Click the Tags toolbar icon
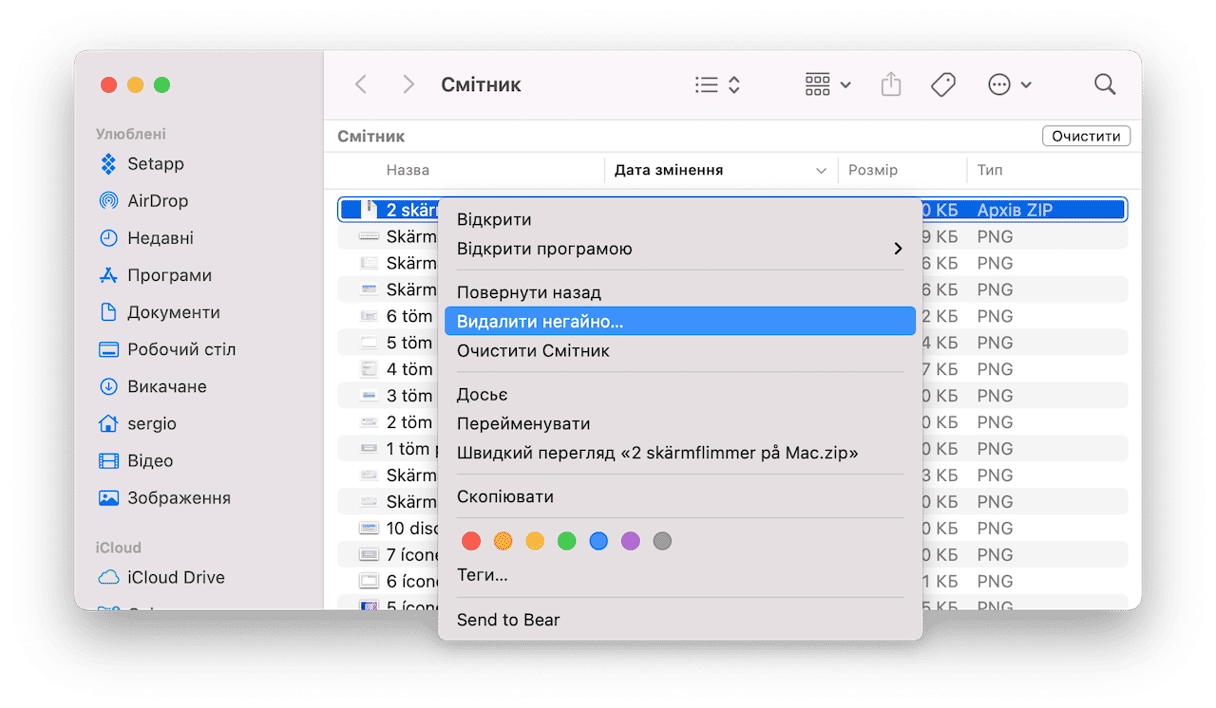Viewport: 1216px width, 708px height. (x=942, y=85)
